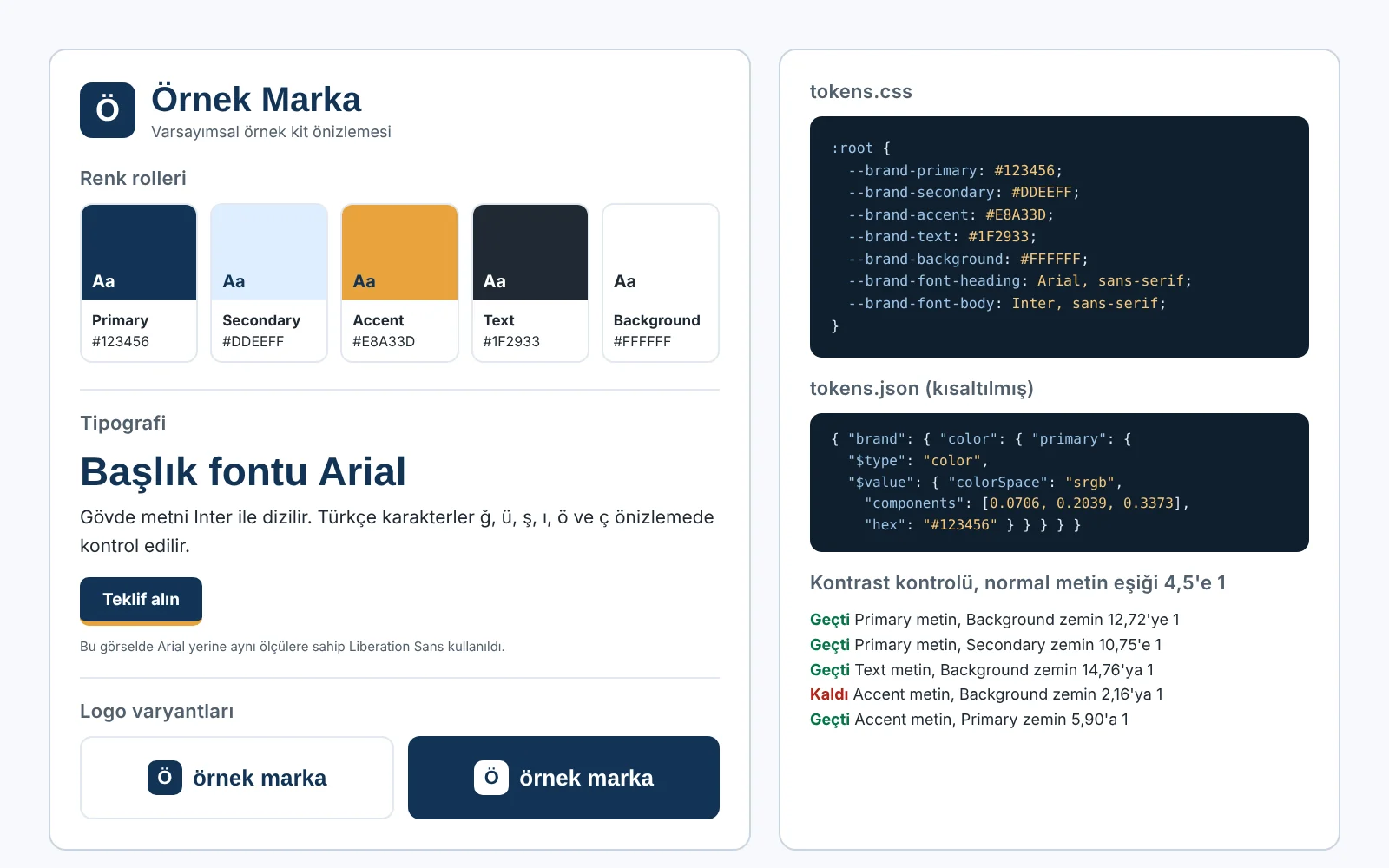Click the --brand-background: #FFFFFF line

pyautogui.click(x=968, y=260)
